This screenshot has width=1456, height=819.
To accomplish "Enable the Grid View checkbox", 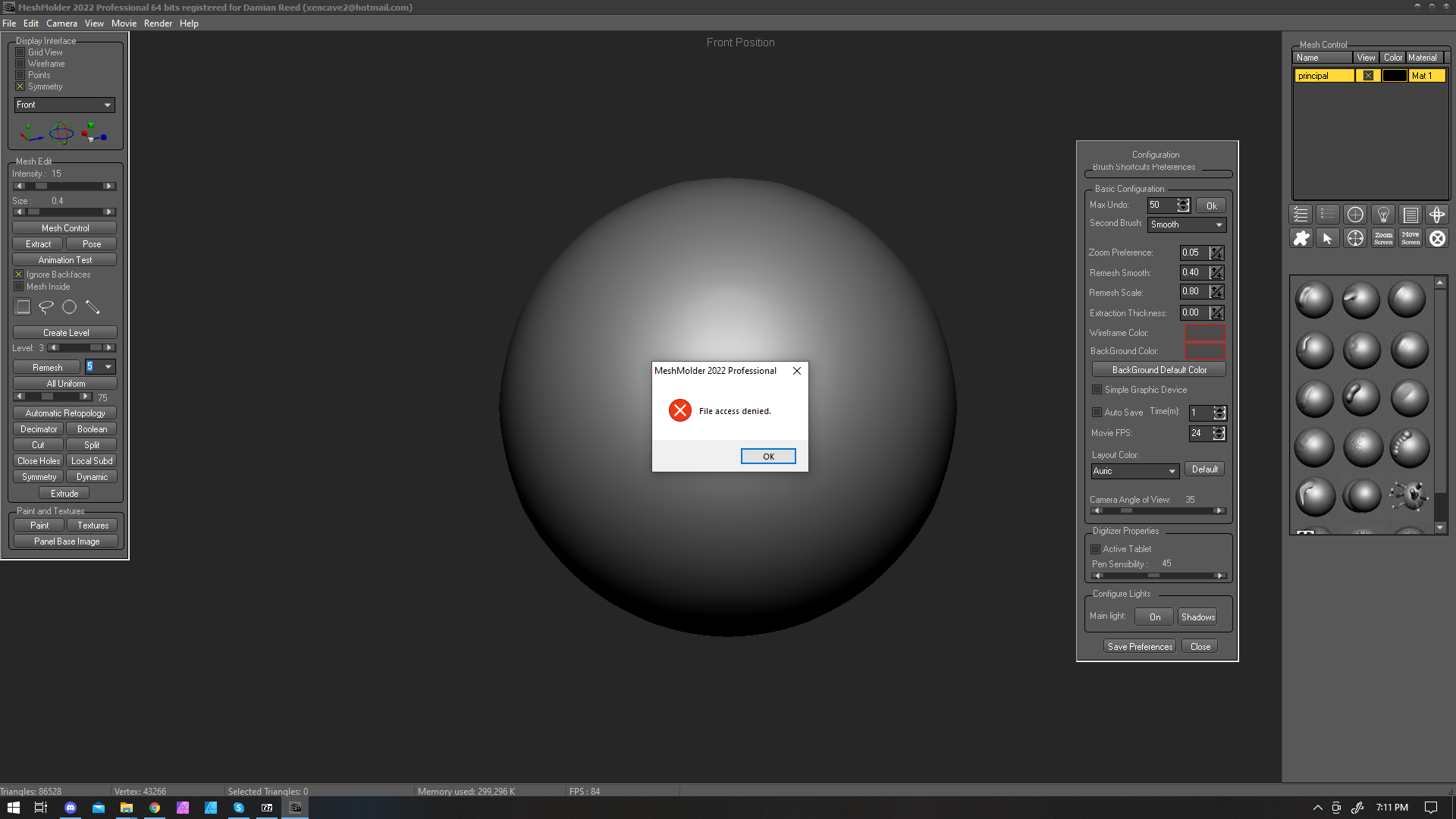I will (x=20, y=52).
